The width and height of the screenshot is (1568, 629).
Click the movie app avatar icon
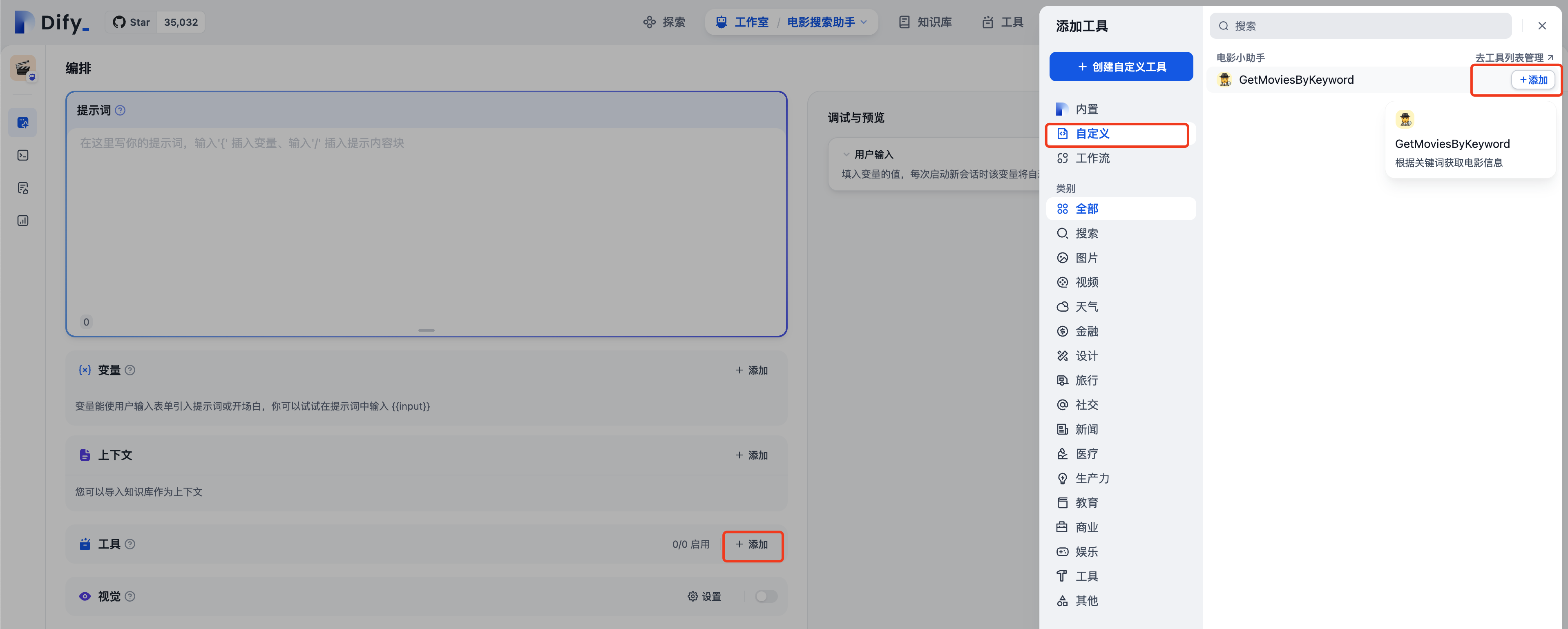coord(22,68)
